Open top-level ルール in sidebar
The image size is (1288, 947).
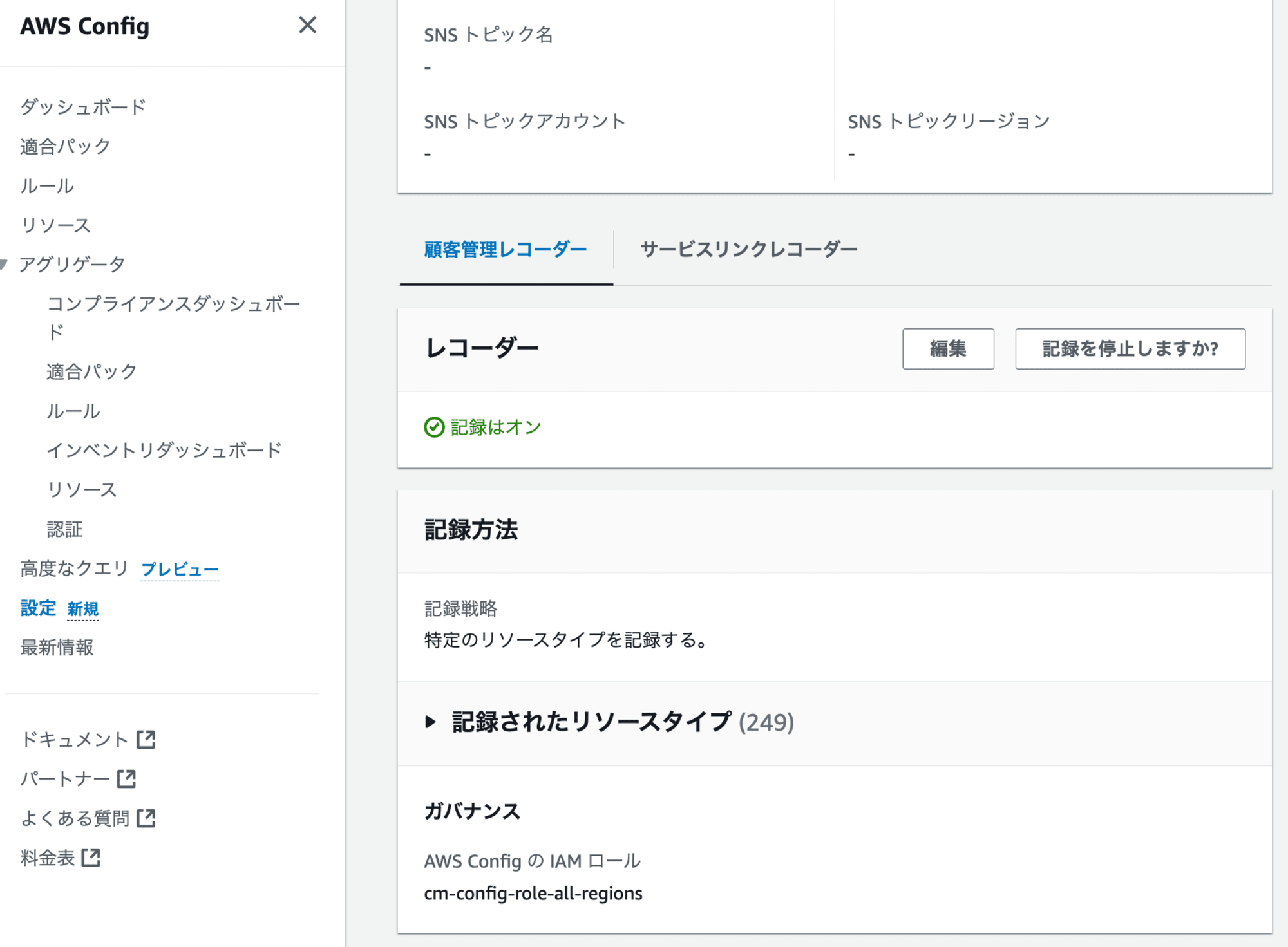[x=47, y=186]
